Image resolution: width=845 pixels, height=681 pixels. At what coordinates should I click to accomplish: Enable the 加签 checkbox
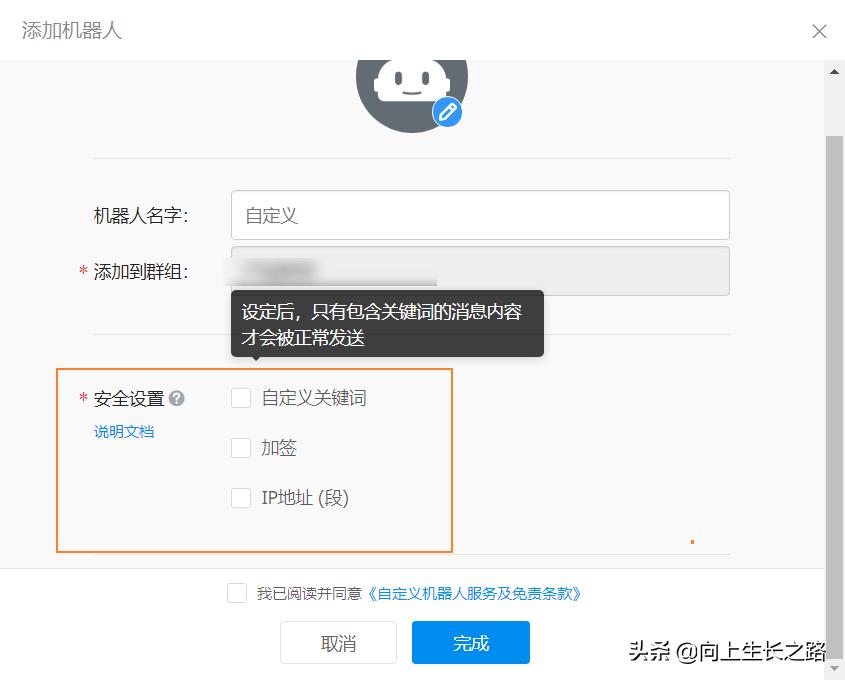[240, 447]
